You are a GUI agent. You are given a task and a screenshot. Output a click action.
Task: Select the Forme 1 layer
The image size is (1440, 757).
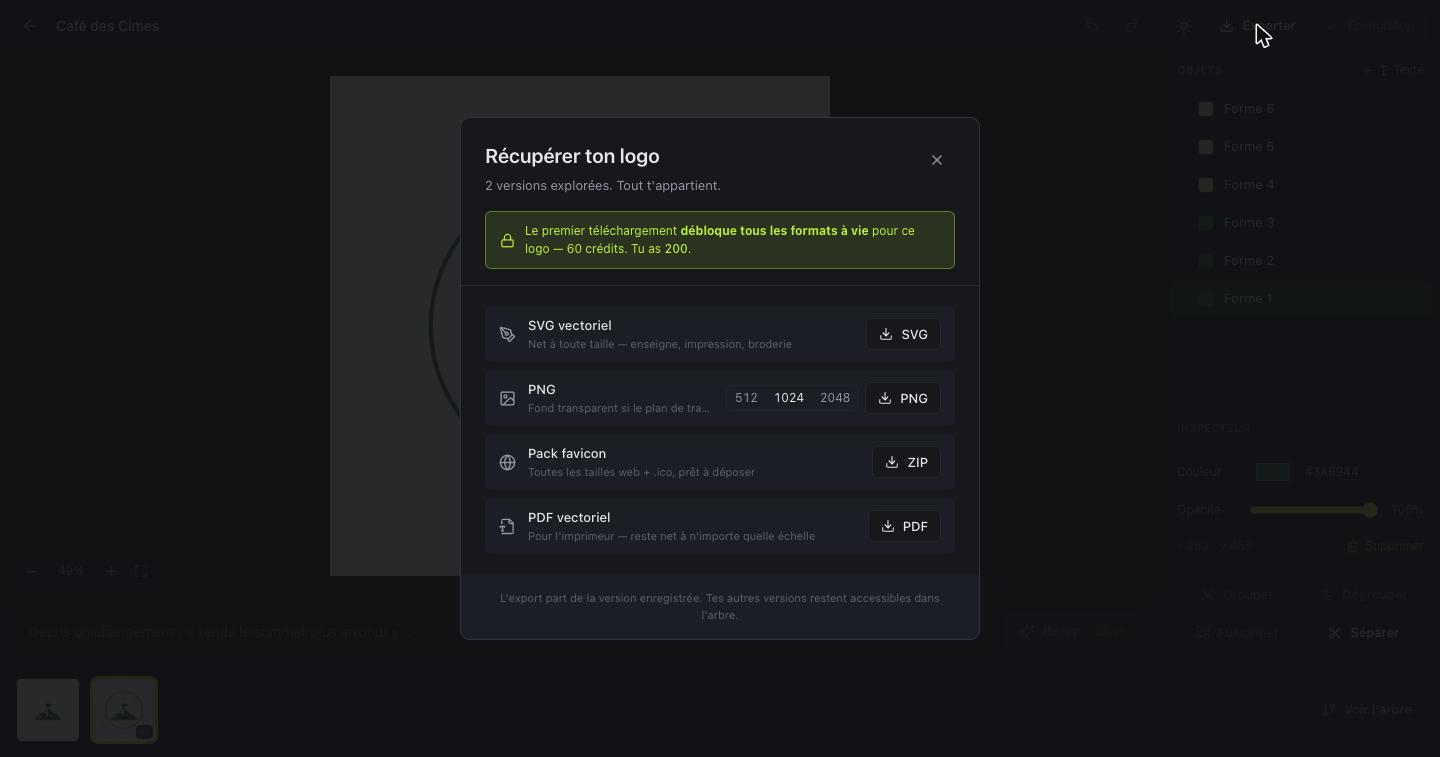click(1300, 299)
